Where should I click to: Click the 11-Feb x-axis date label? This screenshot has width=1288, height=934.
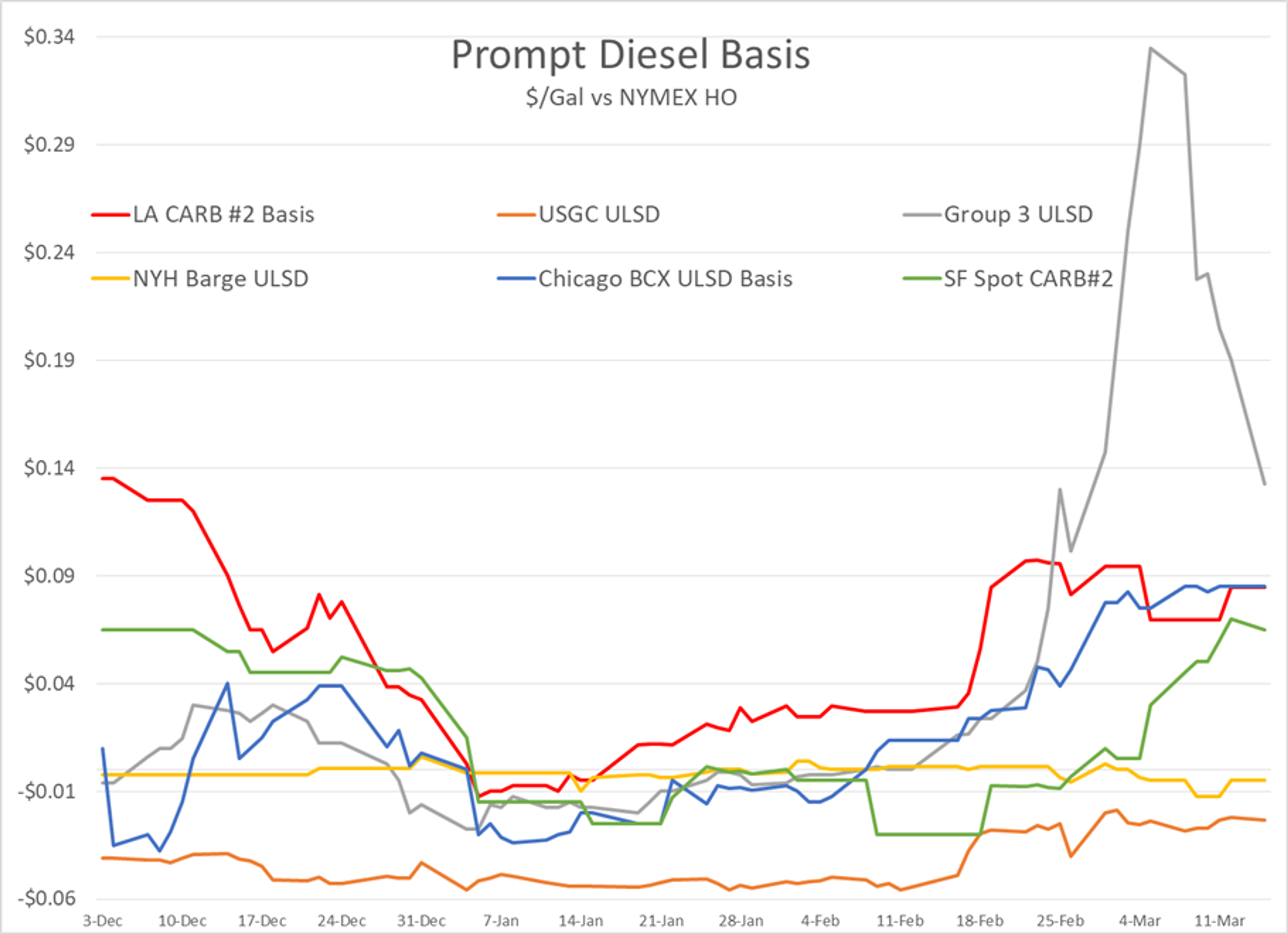[x=900, y=920]
